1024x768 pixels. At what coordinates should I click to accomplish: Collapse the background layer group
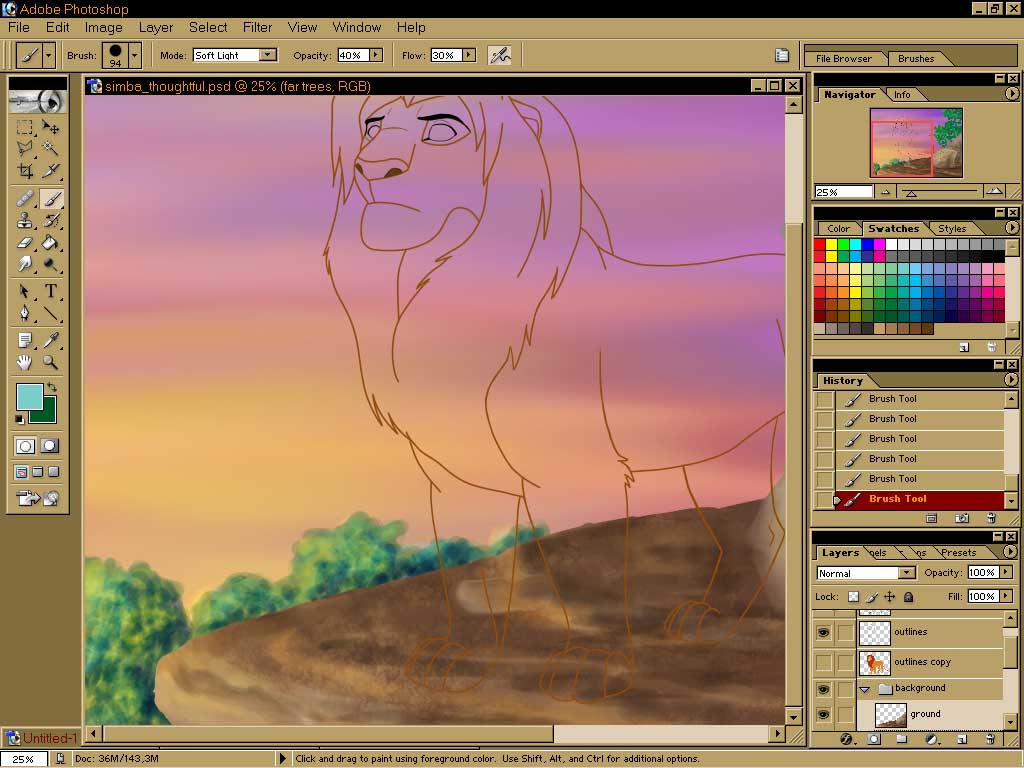coord(865,689)
